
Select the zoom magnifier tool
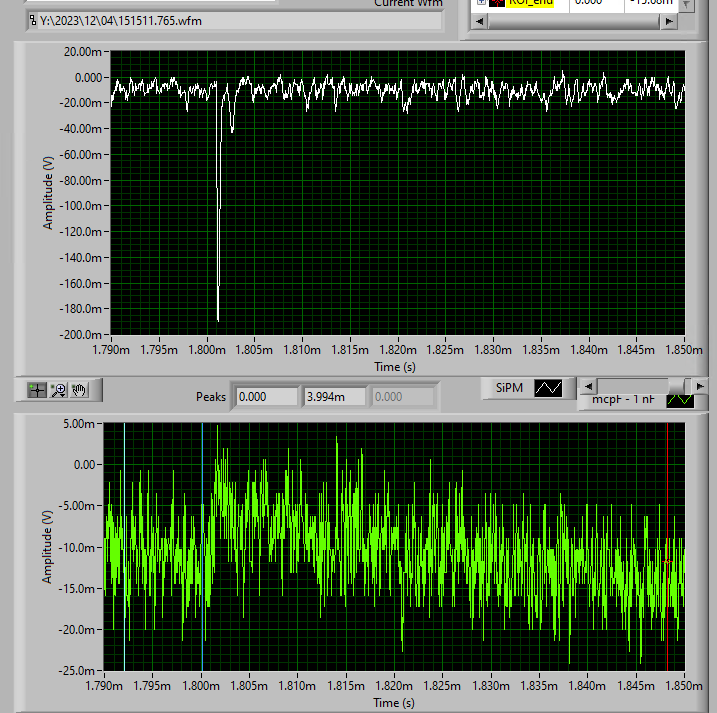[58, 390]
